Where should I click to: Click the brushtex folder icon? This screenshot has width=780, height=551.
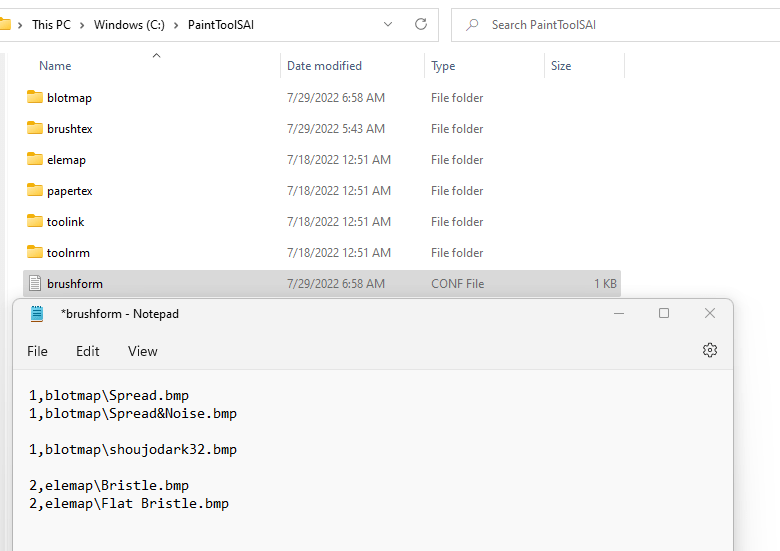click(x=35, y=128)
